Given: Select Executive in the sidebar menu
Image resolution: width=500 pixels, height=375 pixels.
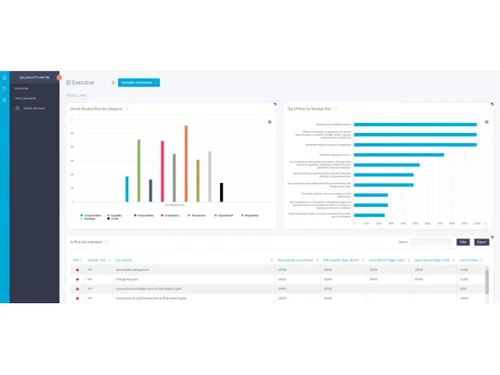Looking at the screenshot, I should pos(22,89).
